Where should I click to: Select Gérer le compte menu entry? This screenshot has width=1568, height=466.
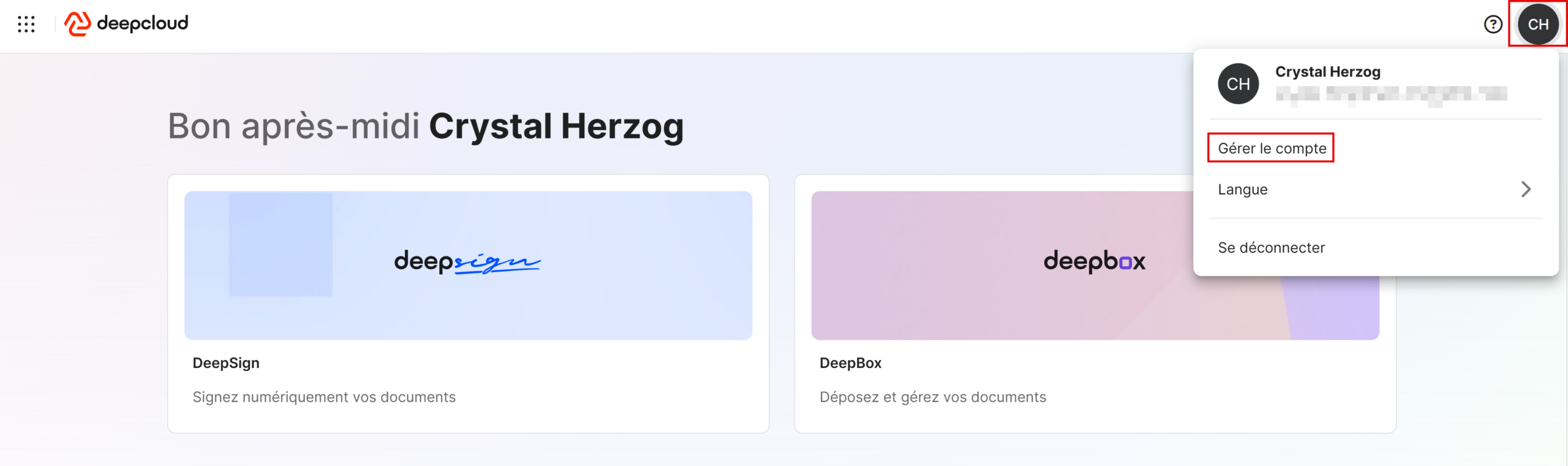pos(1272,148)
